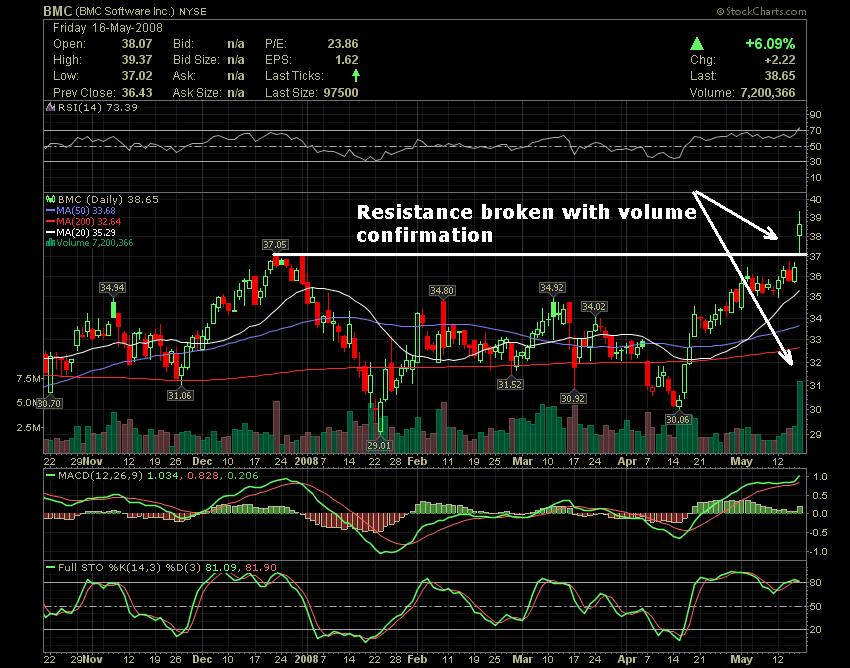Click the EPS value 1.62

click(x=347, y=60)
